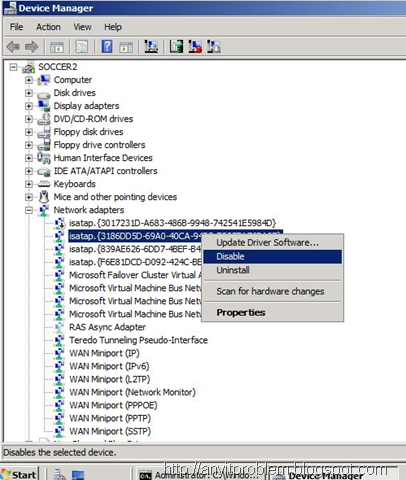Viewport: 406px width, 480px height.
Task: Choose Scan for hardware changes in context menu
Action: pos(273,291)
